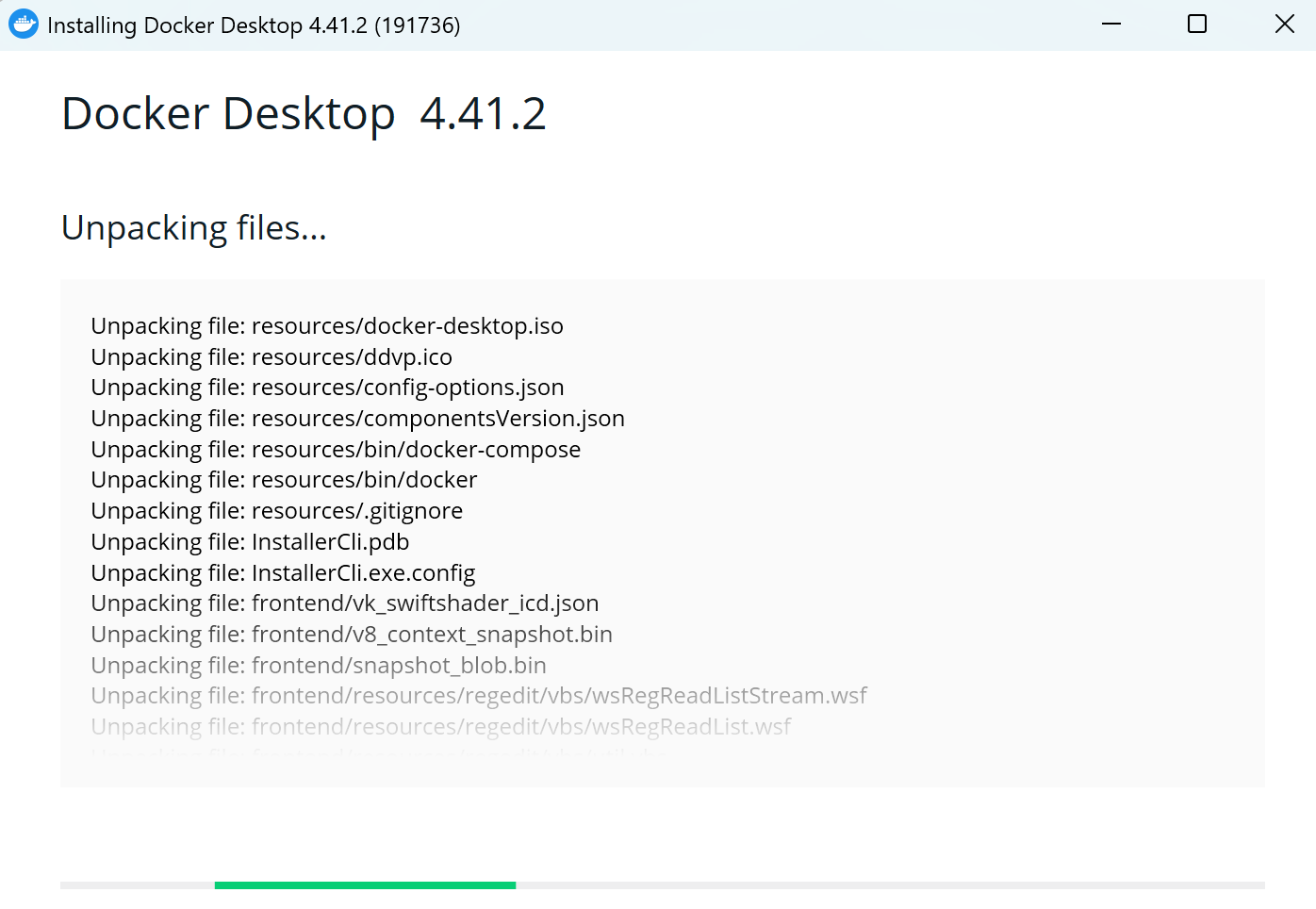Image resolution: width=1316 pixels, height=909 pixels.
Task: Click the Docker whale icon in title bar
Action: click(x=24, y=25)
